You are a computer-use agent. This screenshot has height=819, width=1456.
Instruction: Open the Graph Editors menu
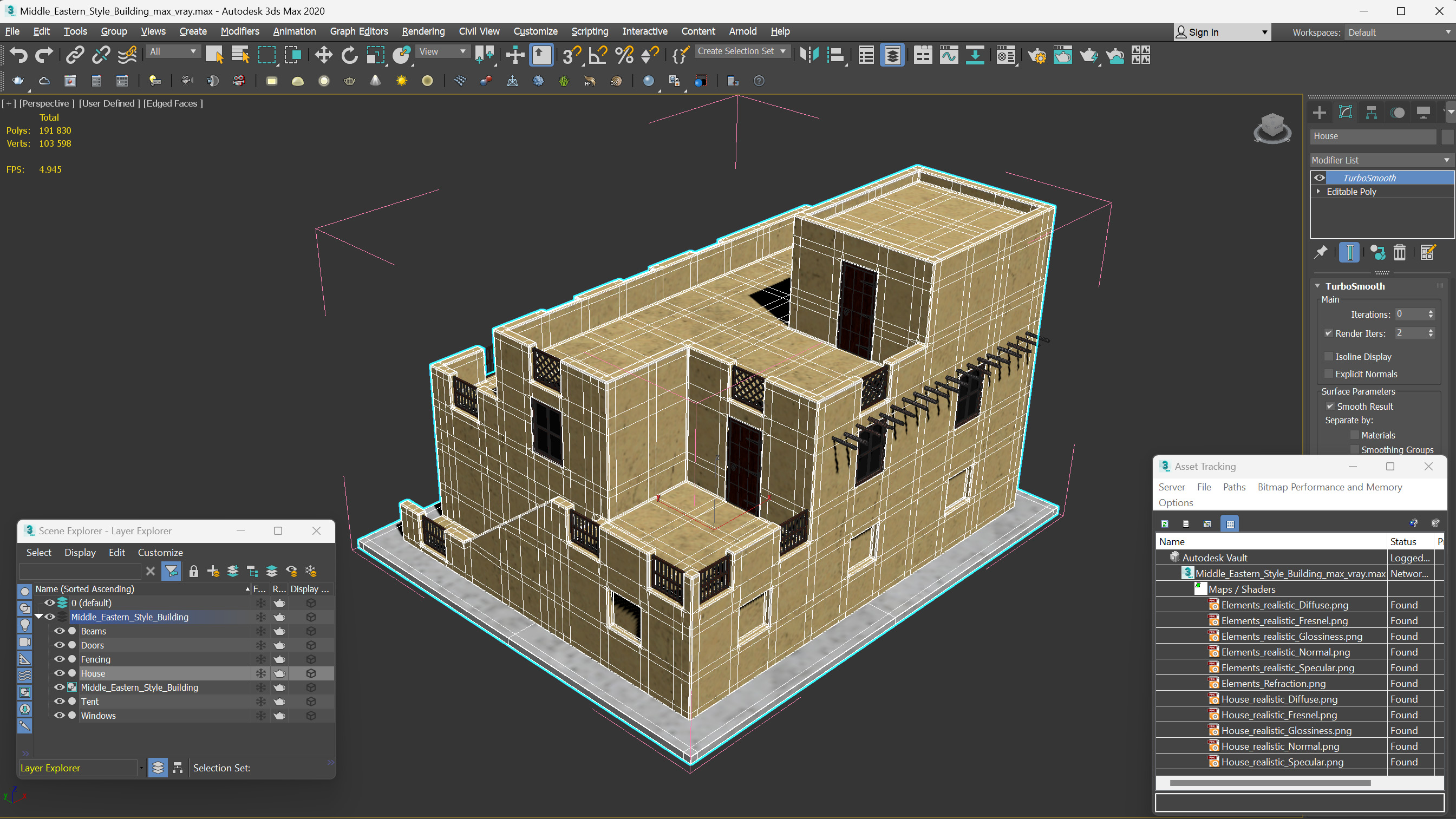coord(359,31)
